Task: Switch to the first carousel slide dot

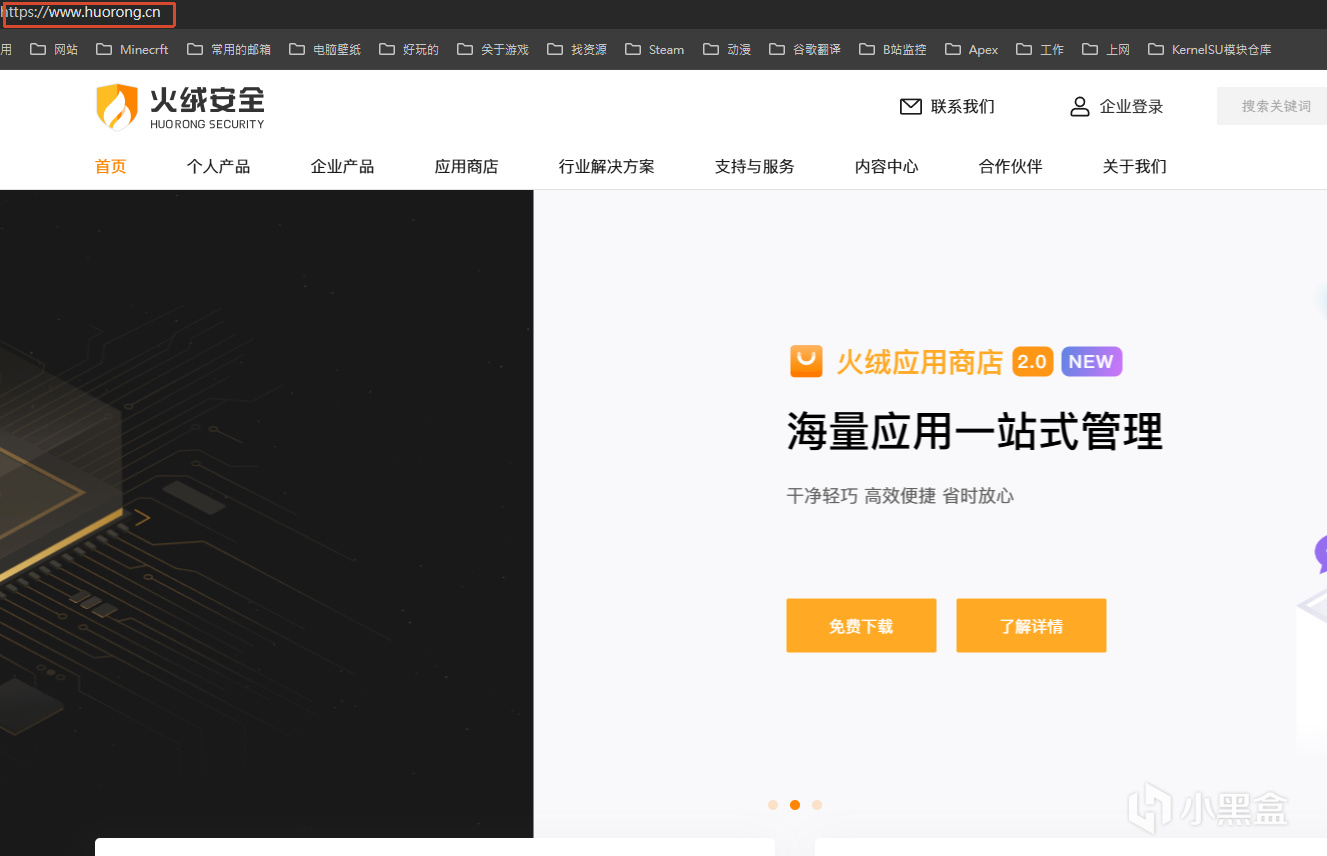Action: [773, 805]
